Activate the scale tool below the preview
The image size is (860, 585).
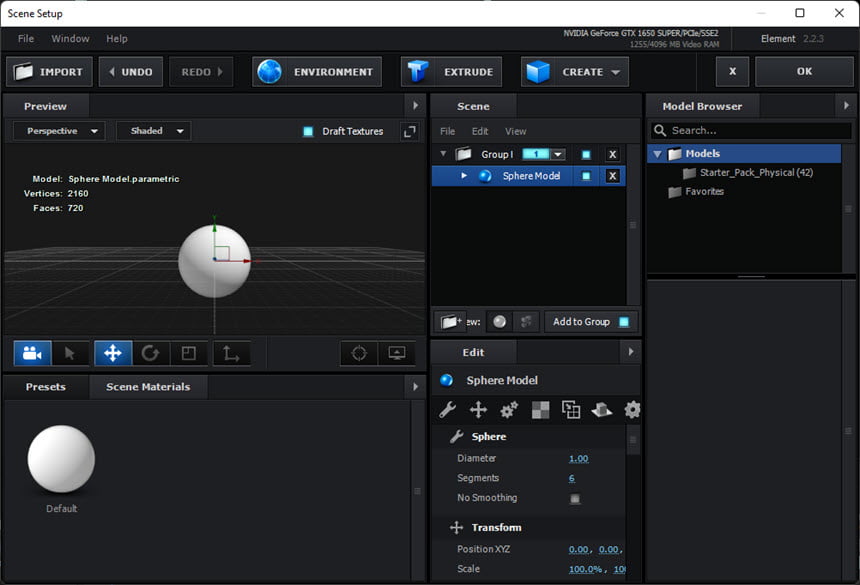pos(189,353)
